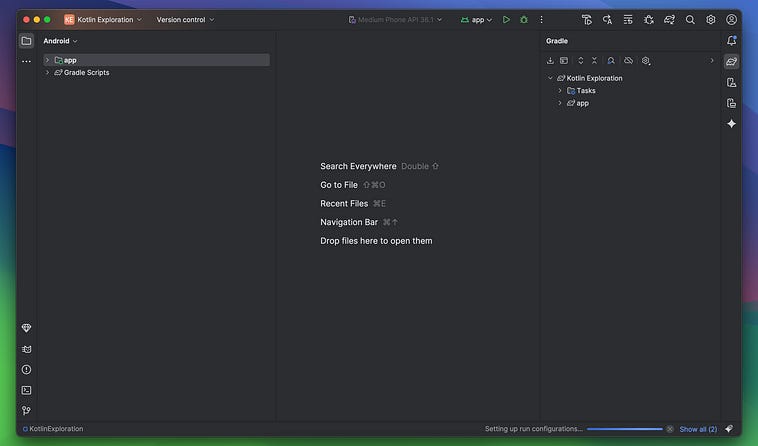758x446 pixels.
Task: Click right chevron at end of Gradle toolbar
Action: (x=712, y=60)
